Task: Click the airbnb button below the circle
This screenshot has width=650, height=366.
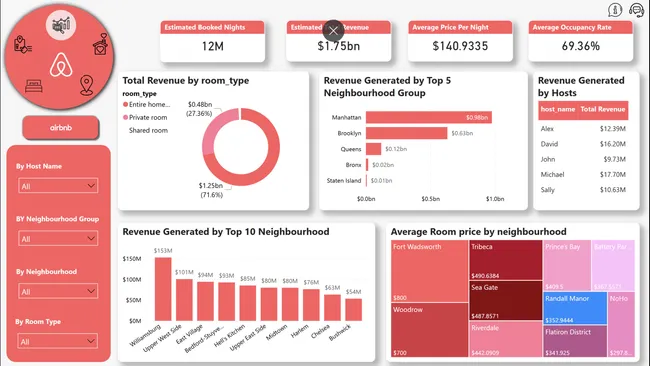Action: [61, 128]
